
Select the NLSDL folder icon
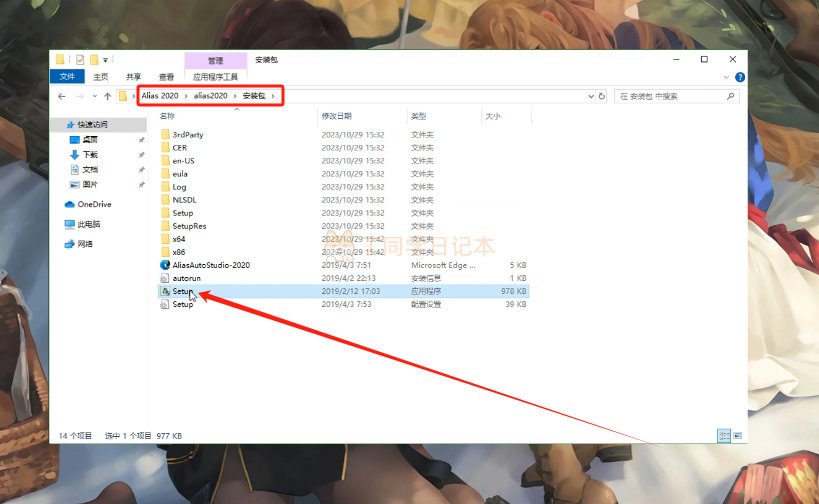pyautogui.click(x=165, y=200)
